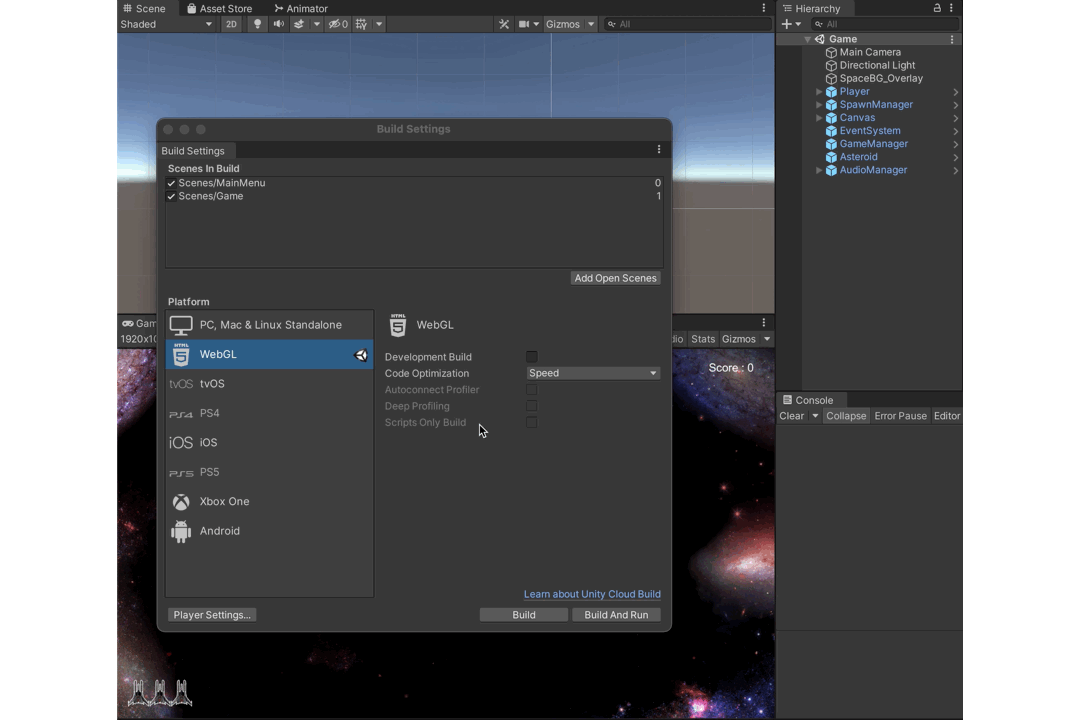The image size is (1080, 720).
Task: Open the Shaded draw mode dropdown
Action: 167,24
